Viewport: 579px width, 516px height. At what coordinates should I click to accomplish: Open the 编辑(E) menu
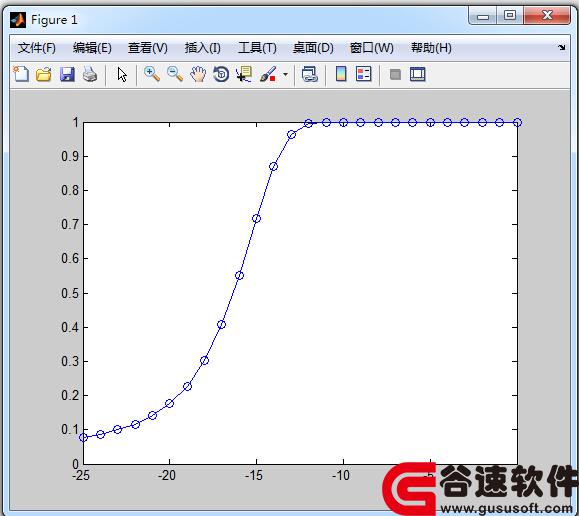click(92, 48)
